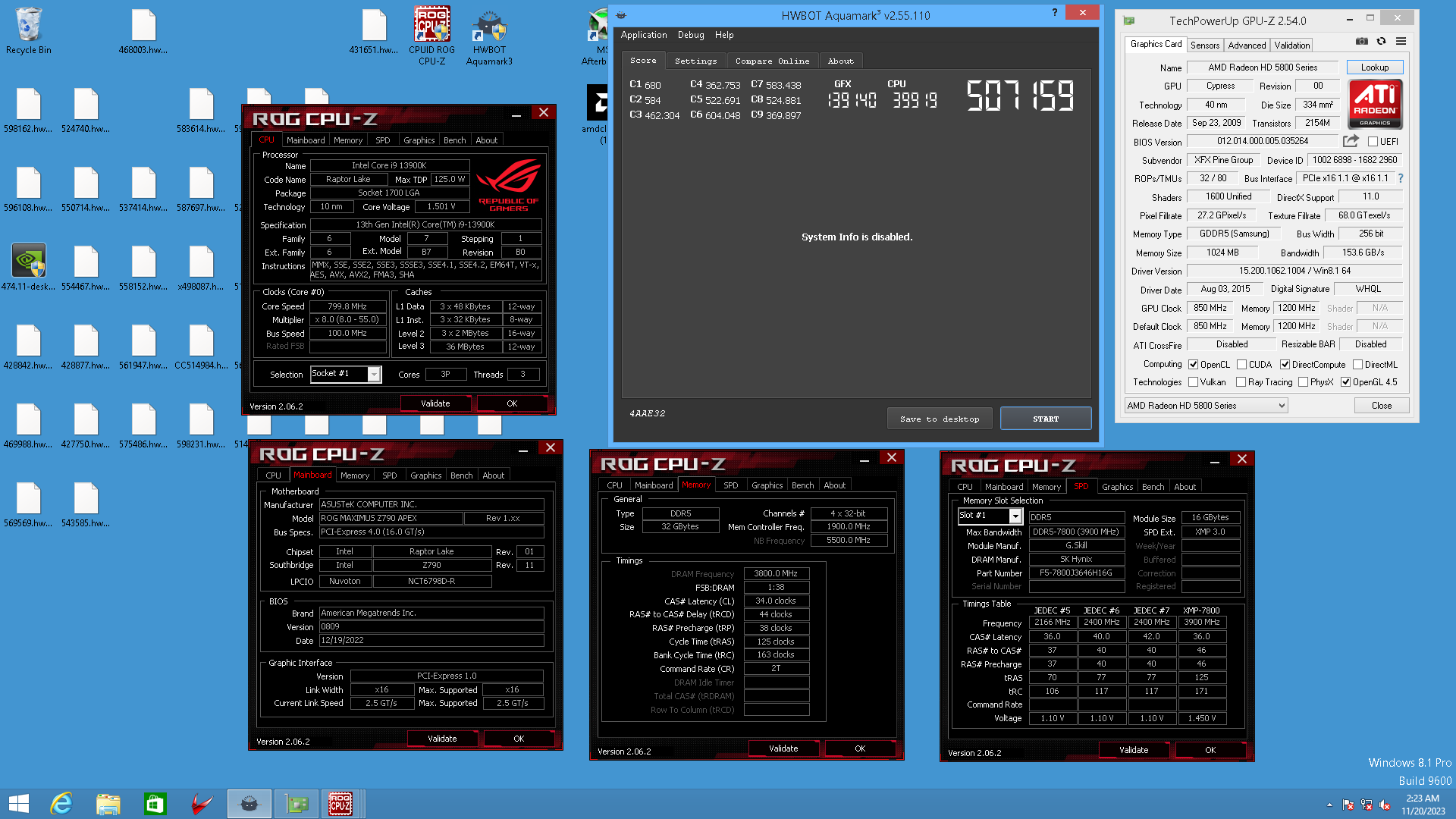Click Validate in the Mainboard CPU-Z window

point(442,739)
